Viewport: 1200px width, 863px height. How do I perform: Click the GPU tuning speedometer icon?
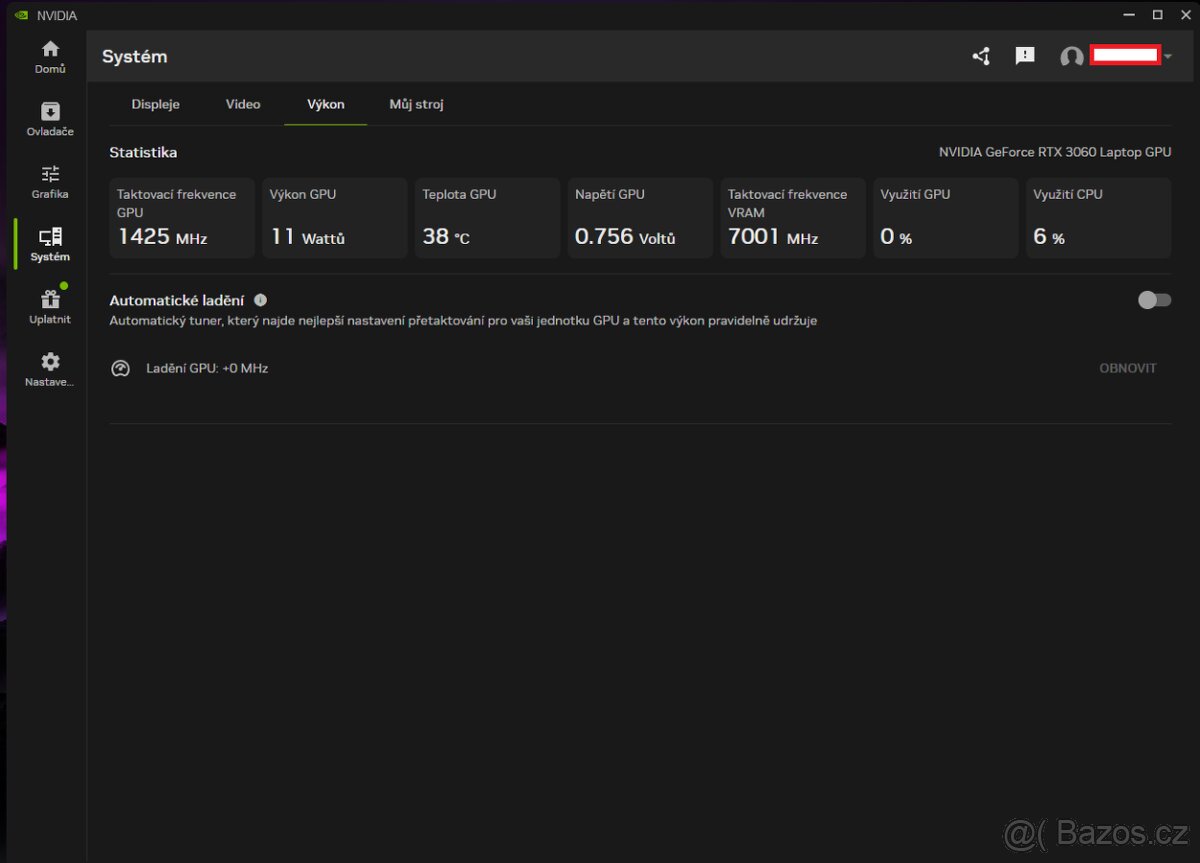click(120, 368)
